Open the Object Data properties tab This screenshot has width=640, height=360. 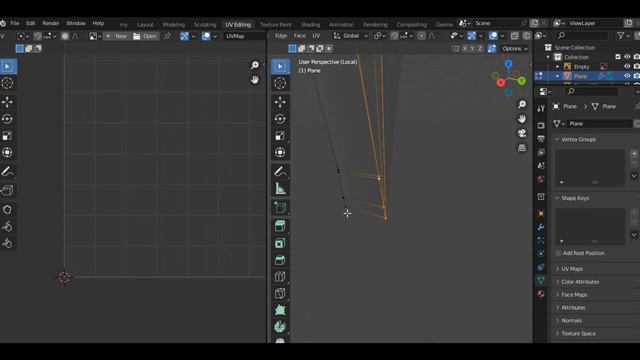(x=541, y=280)
